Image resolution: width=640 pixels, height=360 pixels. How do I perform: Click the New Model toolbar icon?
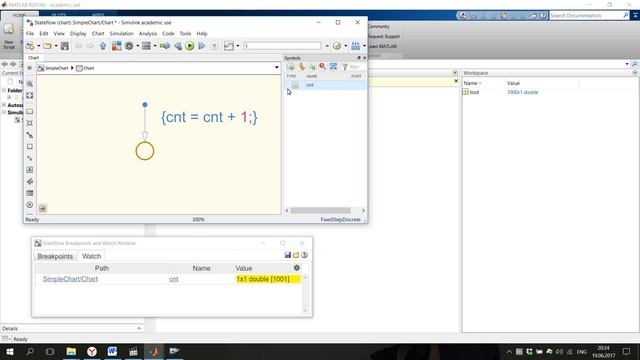click(x=30, y=46)
